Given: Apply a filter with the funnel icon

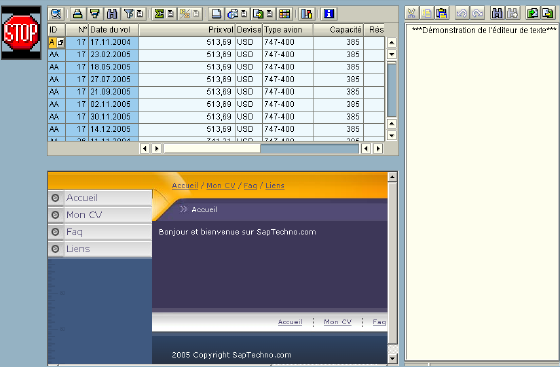Looking at the screenshot, I should [x=129, y=14].
